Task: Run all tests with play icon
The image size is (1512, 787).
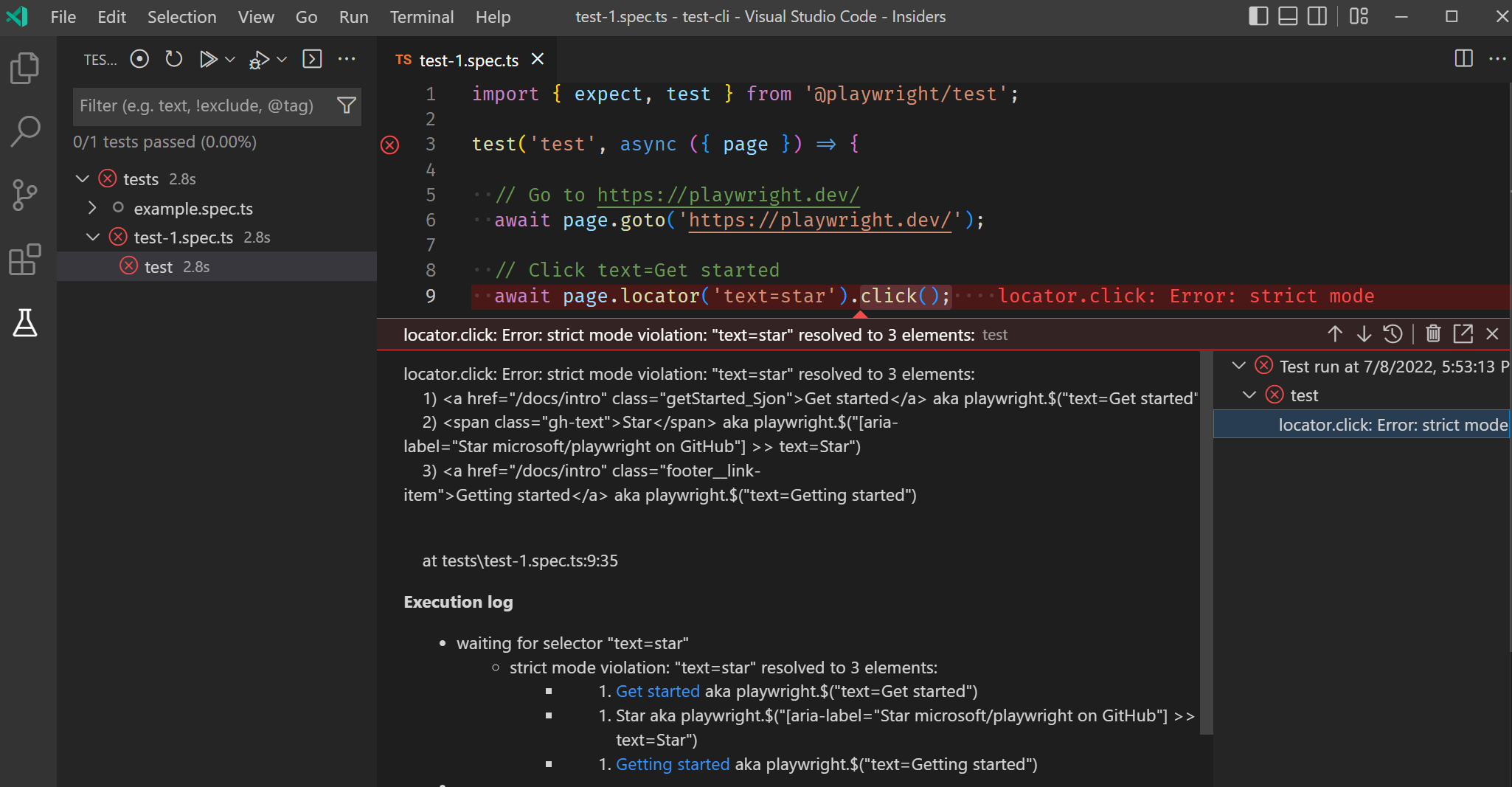Action: coord(208,59)
